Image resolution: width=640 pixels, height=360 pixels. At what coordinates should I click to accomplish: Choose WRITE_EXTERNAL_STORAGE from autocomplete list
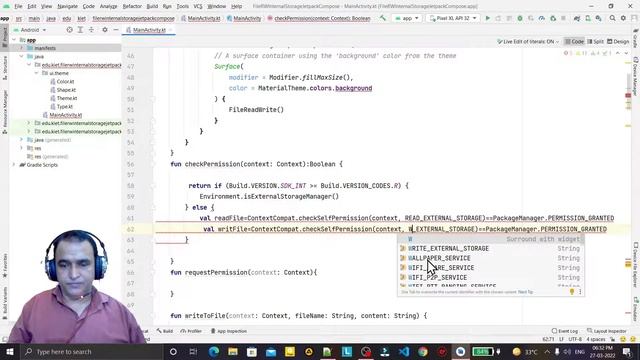tap(491, 248)
